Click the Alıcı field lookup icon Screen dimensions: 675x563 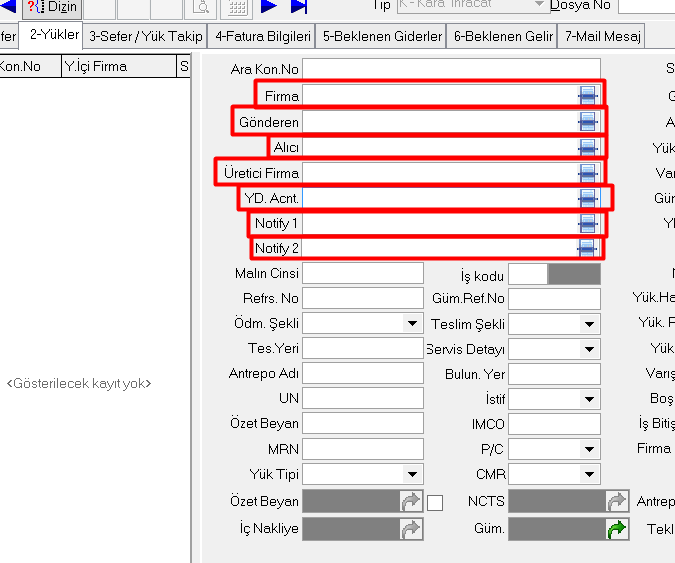(x=588, y=147)
